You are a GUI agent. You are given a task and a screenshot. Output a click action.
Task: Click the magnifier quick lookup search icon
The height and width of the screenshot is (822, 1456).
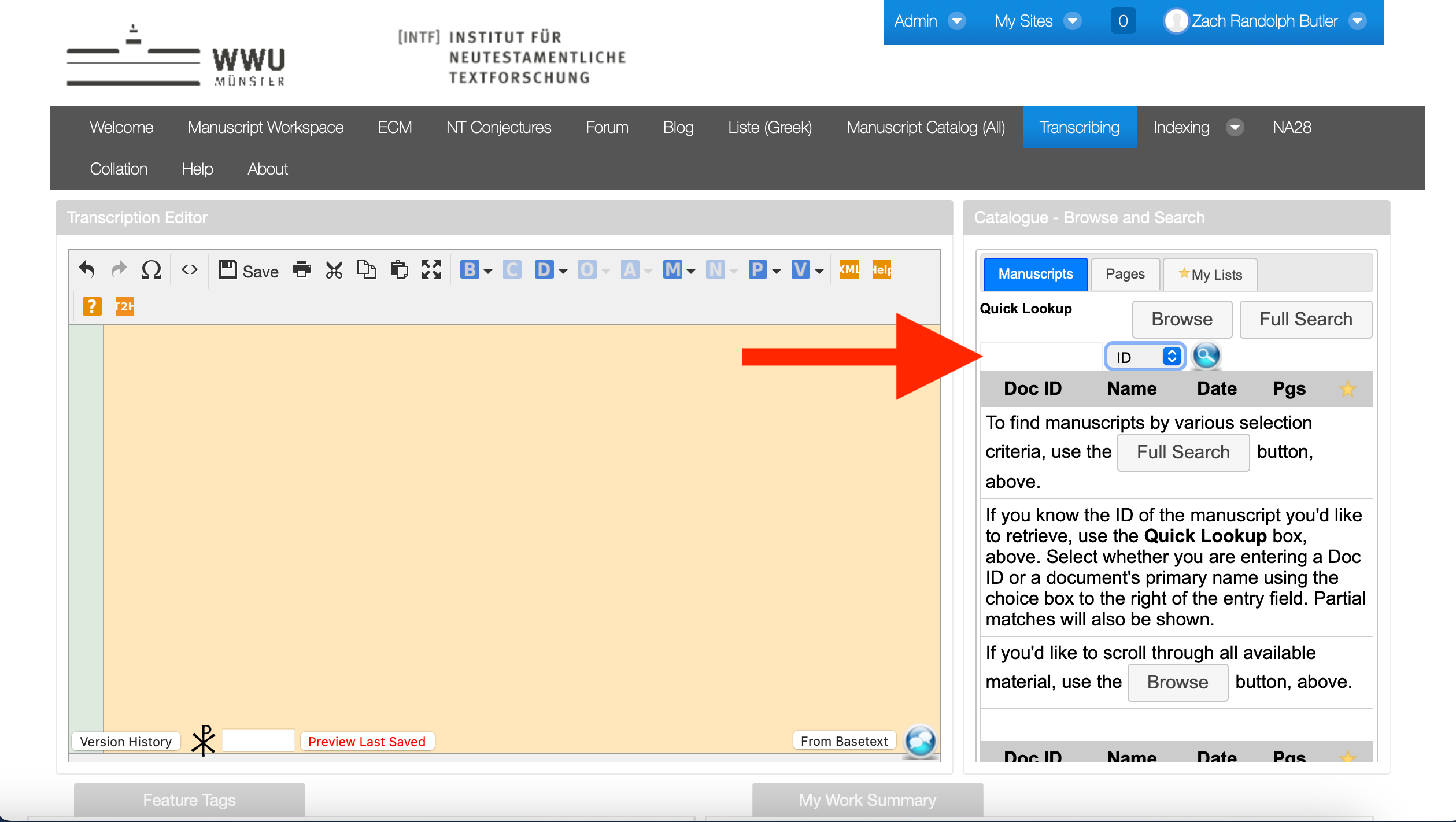pos(1206,356)
